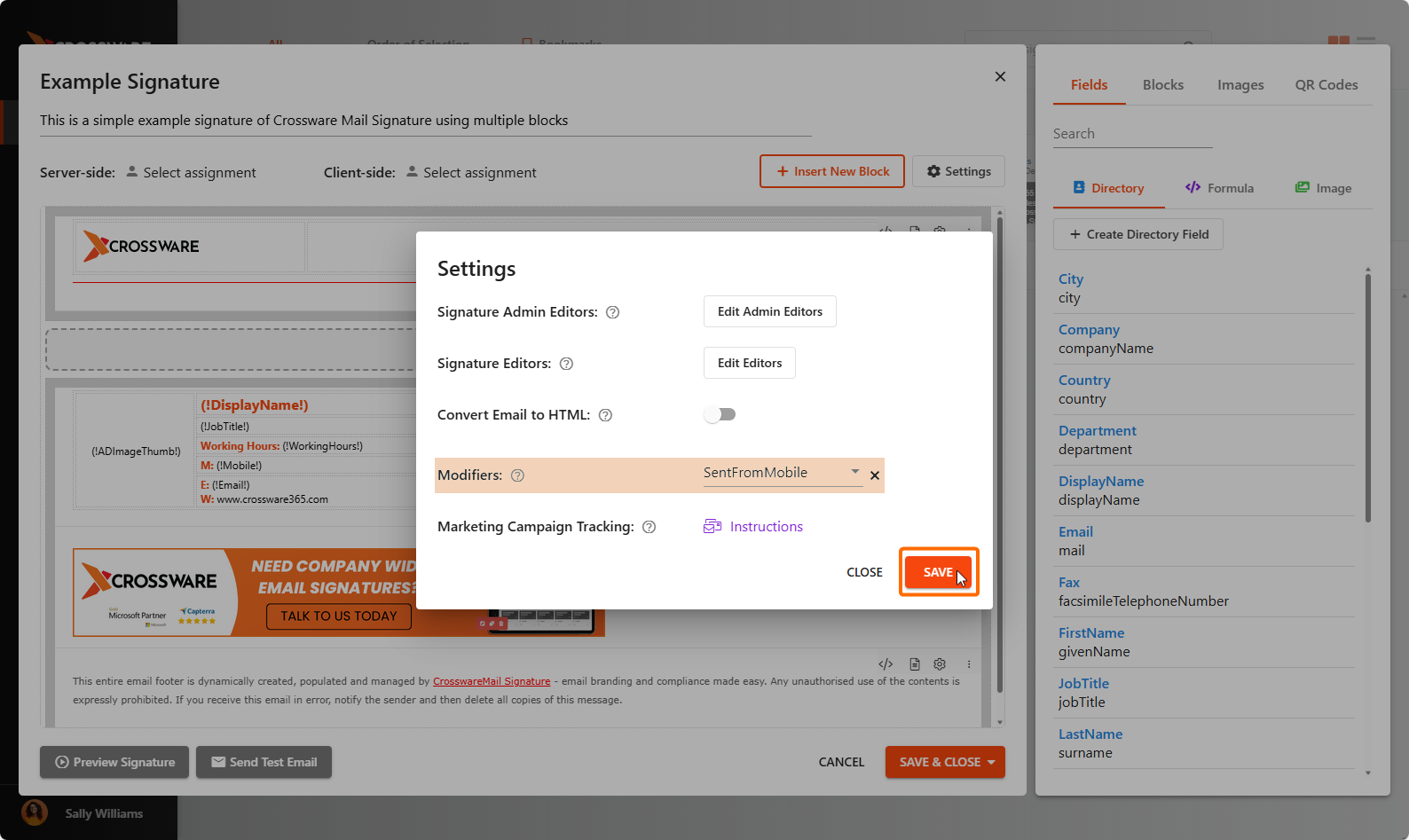
Task: Open the Marketing Campaign Instructions link
Action: [x=766, y=527]
